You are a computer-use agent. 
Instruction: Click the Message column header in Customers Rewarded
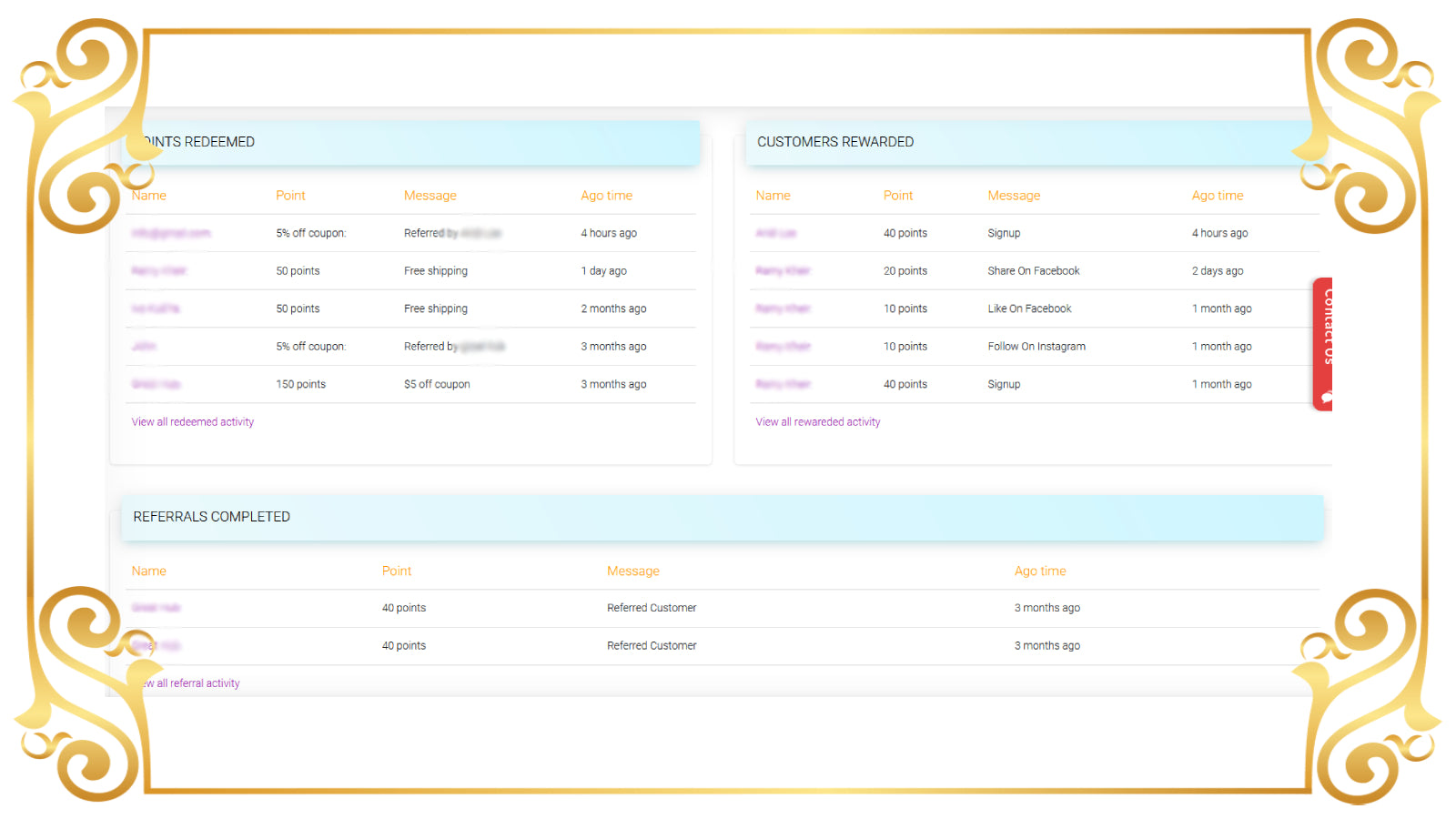[1014, 195]
